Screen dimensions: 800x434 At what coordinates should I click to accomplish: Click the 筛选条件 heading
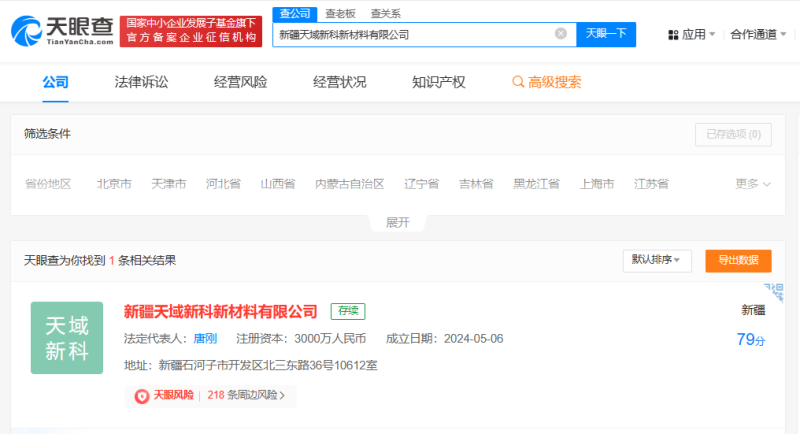(47, 134)
